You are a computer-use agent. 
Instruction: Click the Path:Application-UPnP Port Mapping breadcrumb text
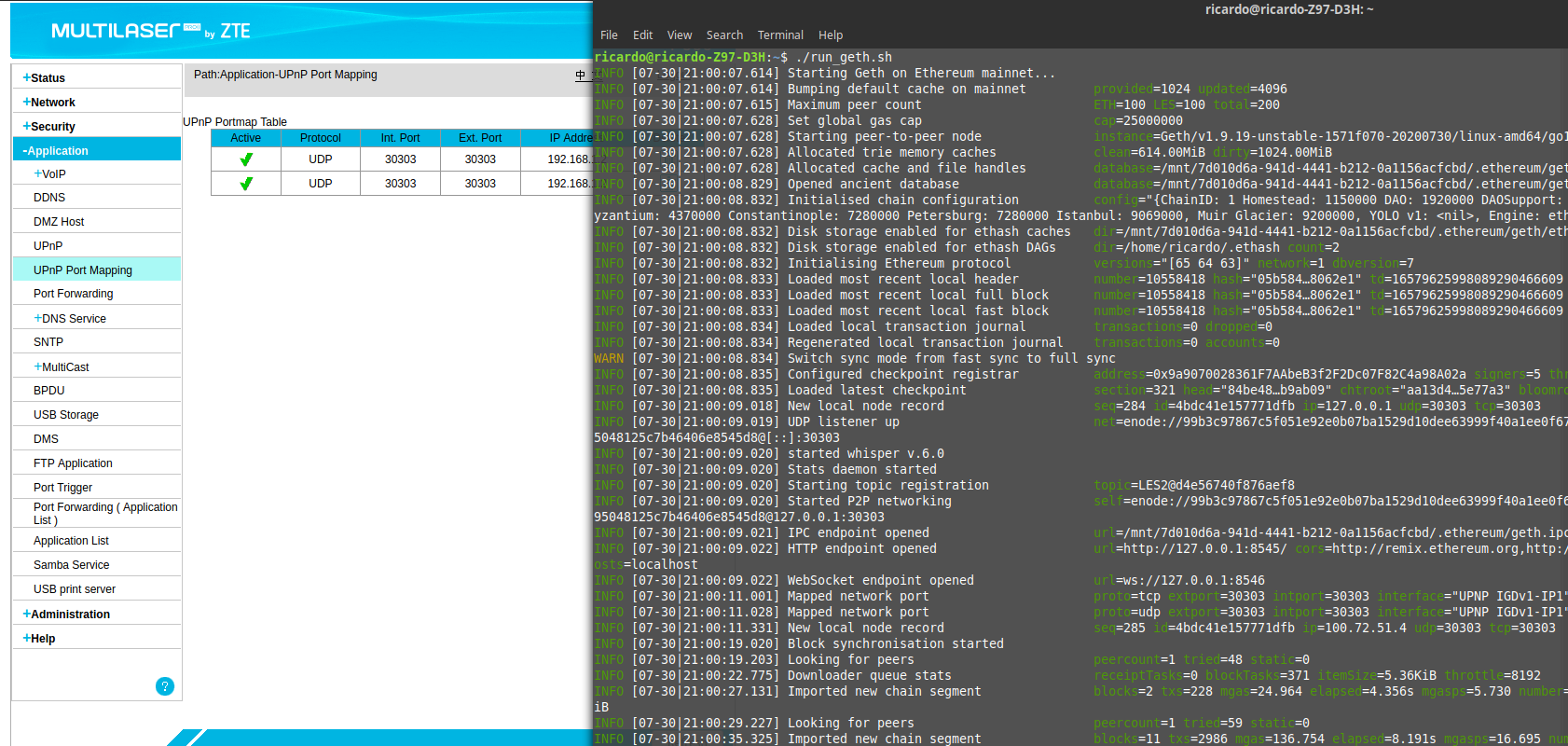(x=285, y=75)
